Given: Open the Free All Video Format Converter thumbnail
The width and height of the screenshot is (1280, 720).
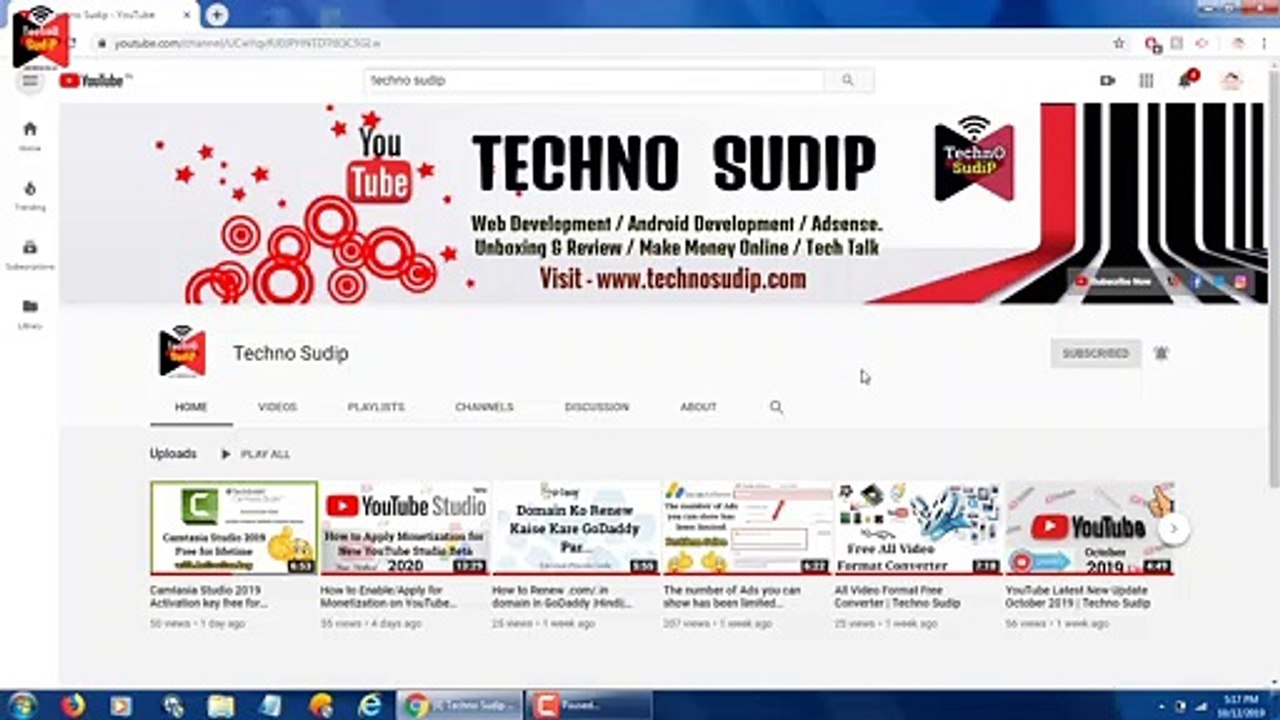Looking at the screenshot, I should [918, 528].
